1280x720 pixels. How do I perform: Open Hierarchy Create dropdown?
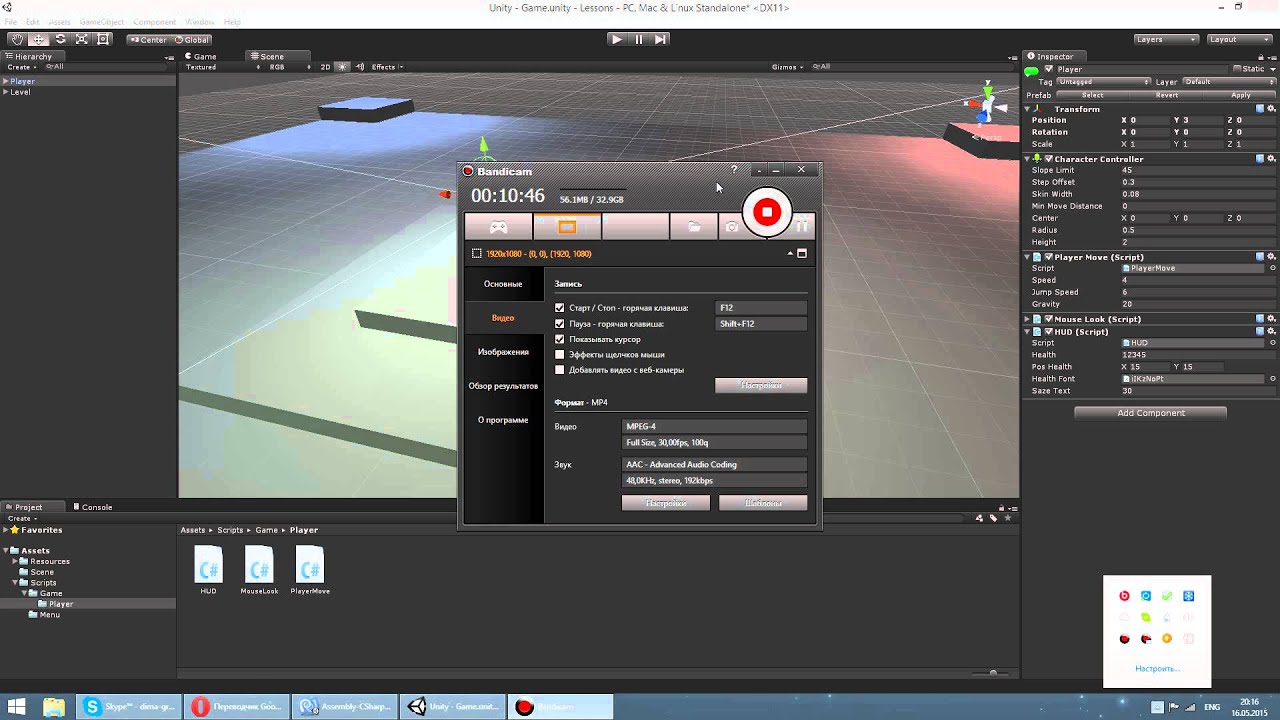(21, 67)
